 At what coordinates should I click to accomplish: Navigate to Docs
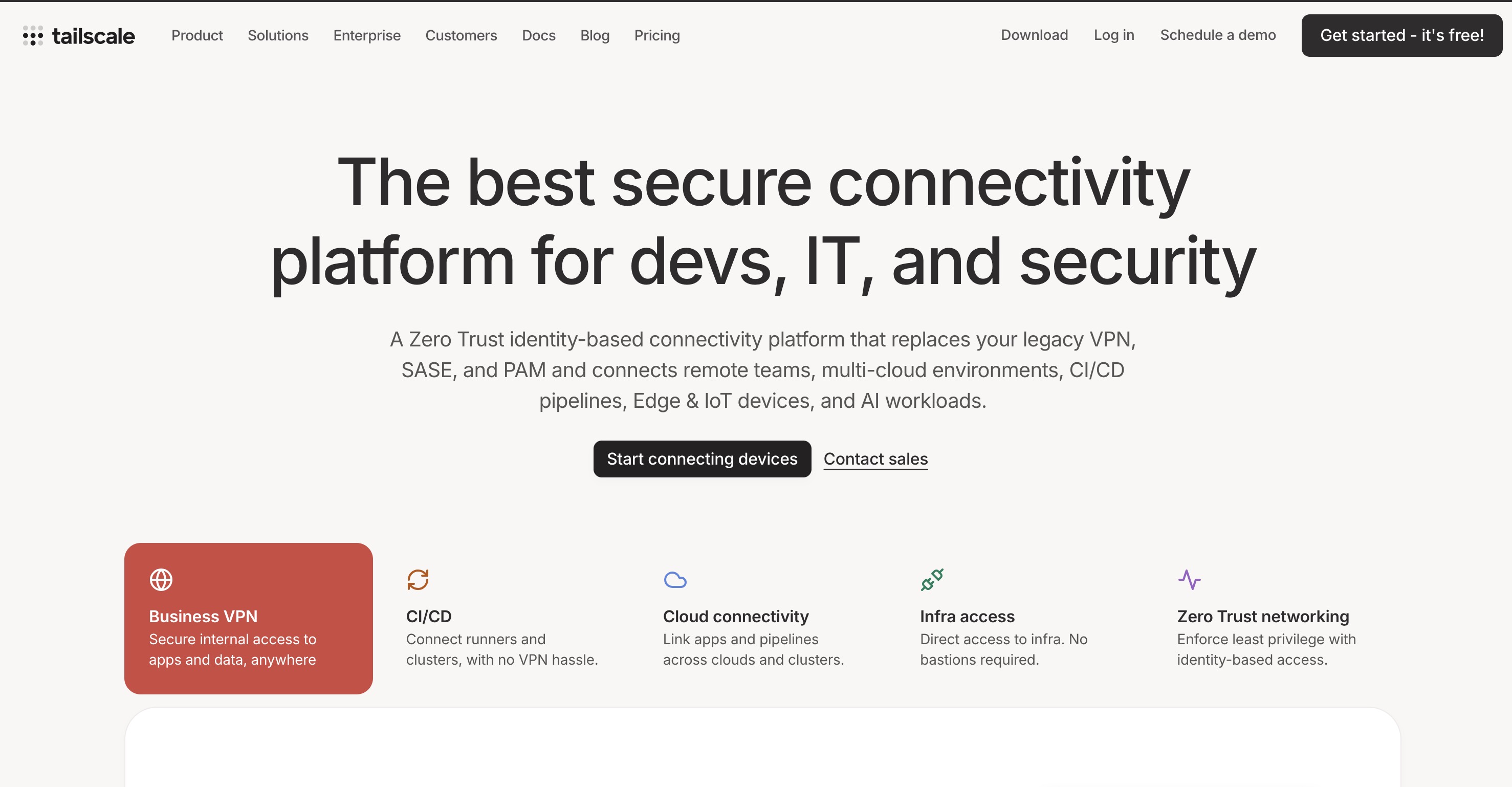point(538,35)
